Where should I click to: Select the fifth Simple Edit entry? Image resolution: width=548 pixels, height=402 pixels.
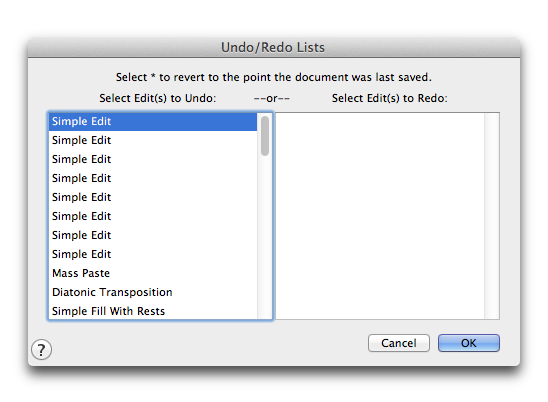click(153, 197)
